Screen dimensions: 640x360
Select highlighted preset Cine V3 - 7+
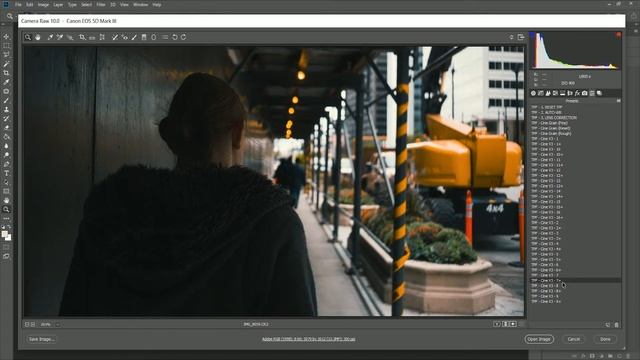coord(576,280)
